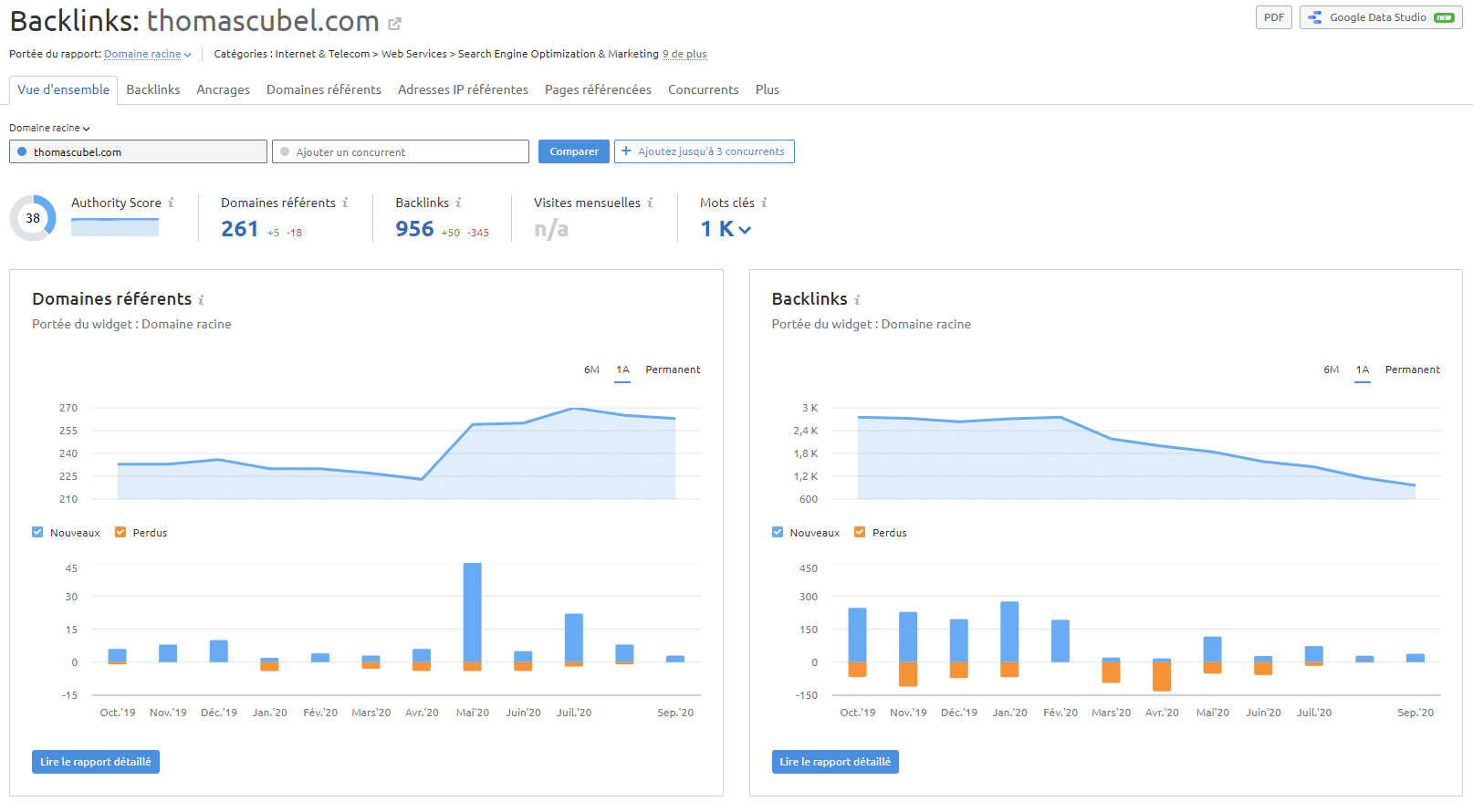
Task: Open detailed report for Backlinks widget
Action: coord(835,762)
